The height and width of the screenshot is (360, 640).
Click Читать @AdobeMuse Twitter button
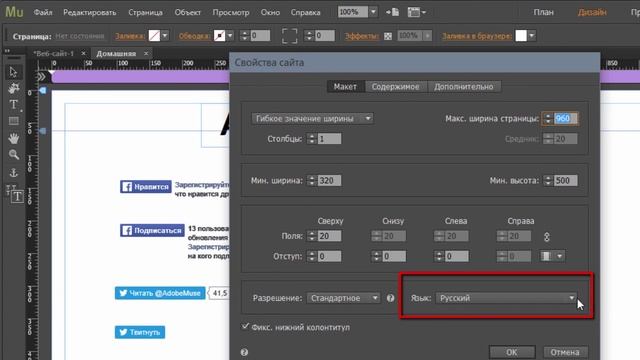(x=160, y=293)
